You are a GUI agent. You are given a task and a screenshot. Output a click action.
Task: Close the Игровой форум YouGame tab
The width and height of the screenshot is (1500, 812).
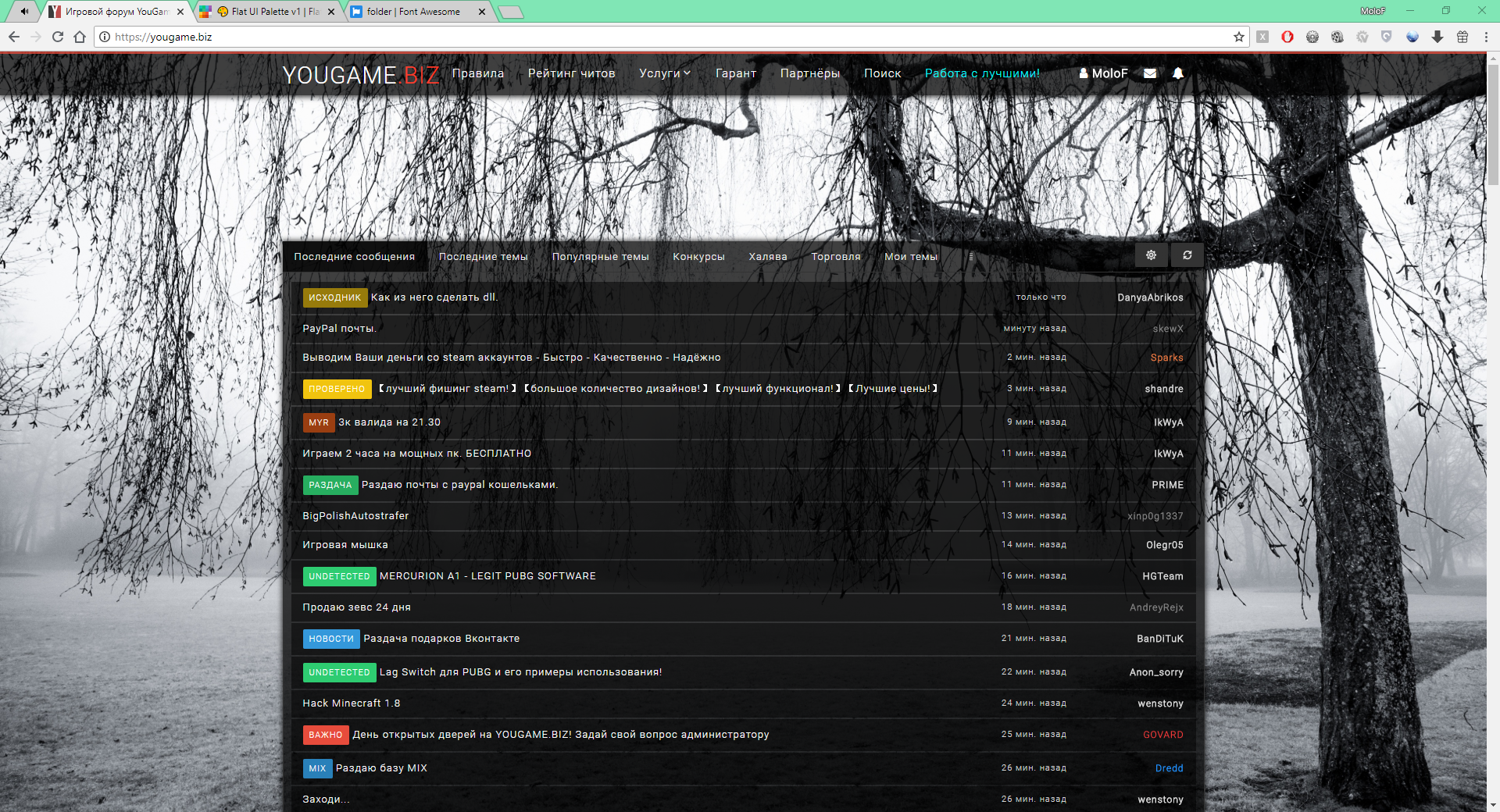[180, 12]
